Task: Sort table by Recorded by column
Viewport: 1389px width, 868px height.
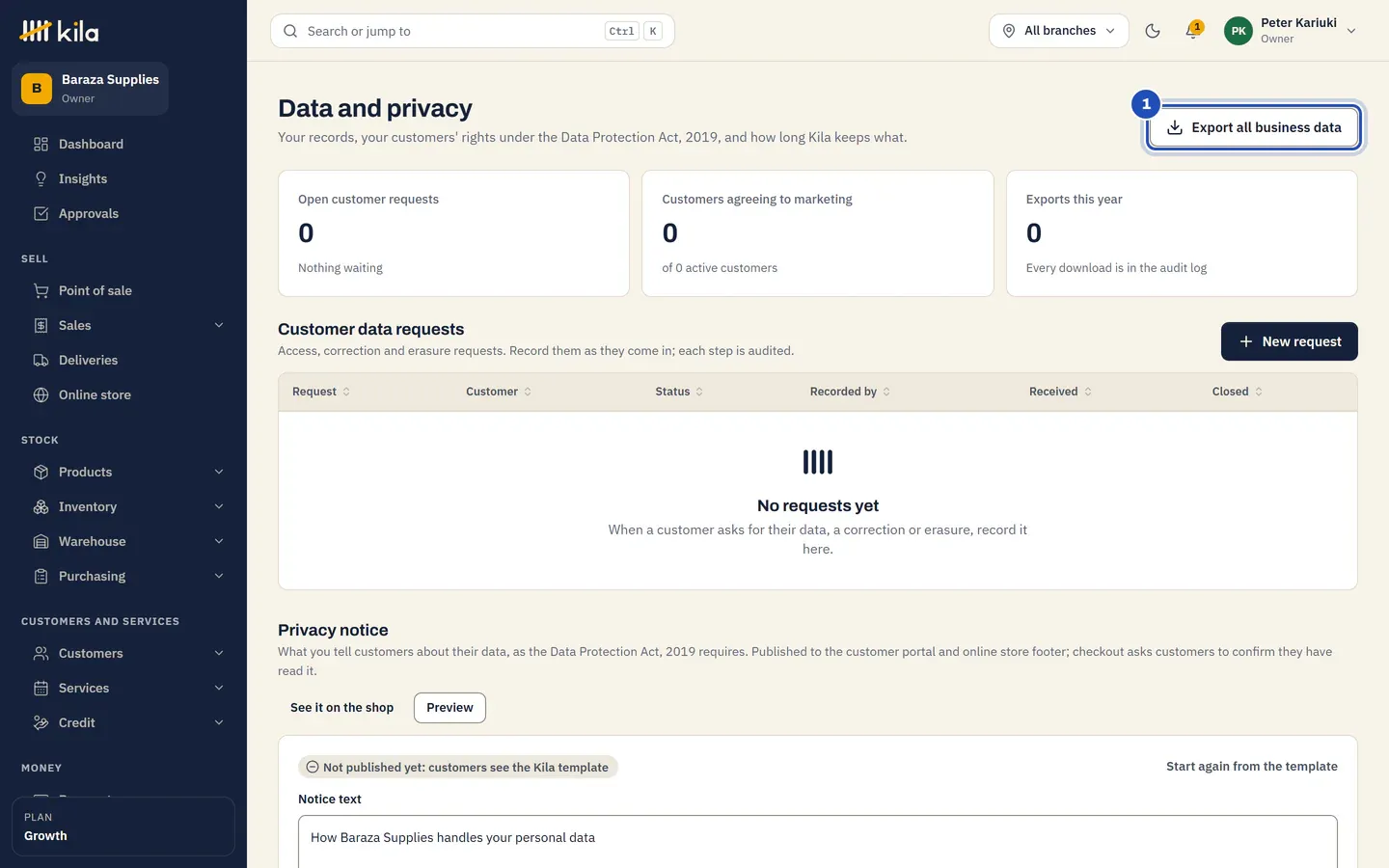Action: 850,392
